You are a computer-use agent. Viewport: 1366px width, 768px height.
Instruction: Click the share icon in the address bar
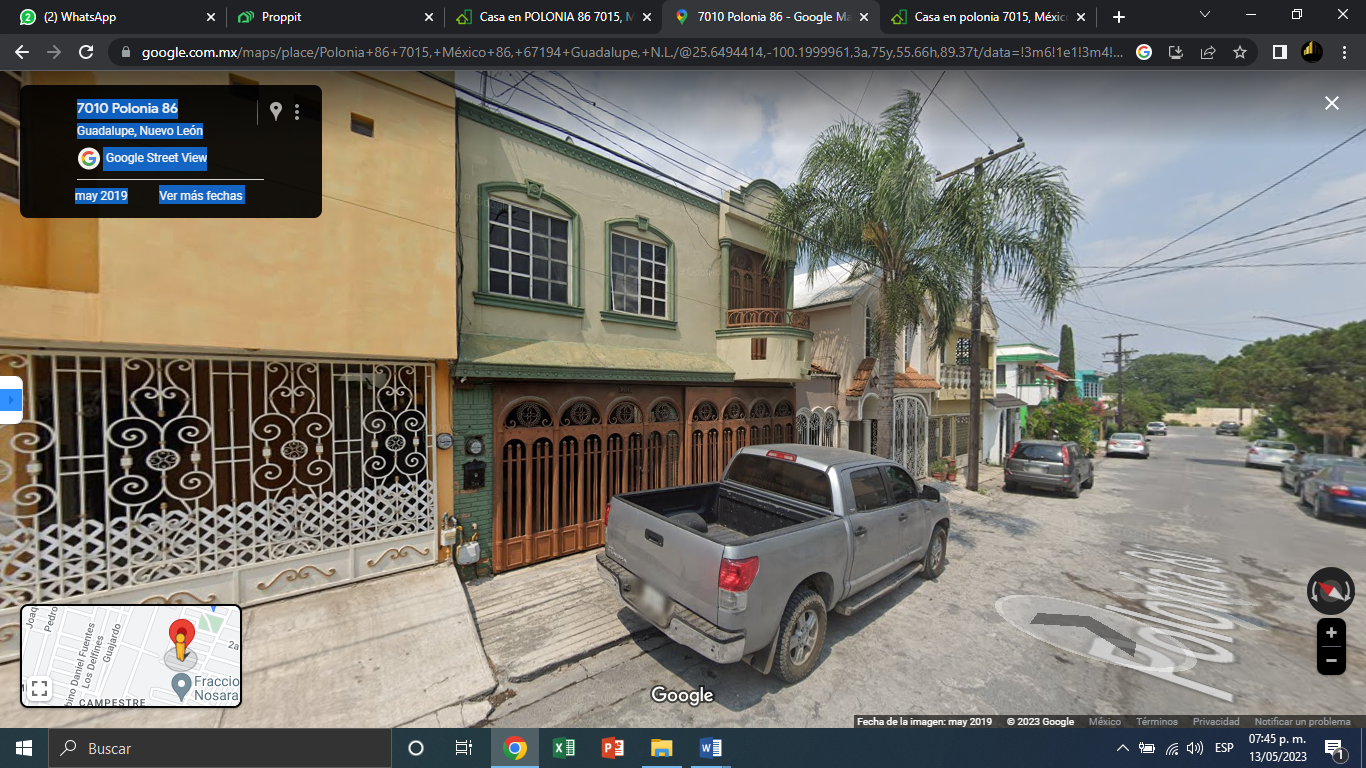pos(1208,52)
